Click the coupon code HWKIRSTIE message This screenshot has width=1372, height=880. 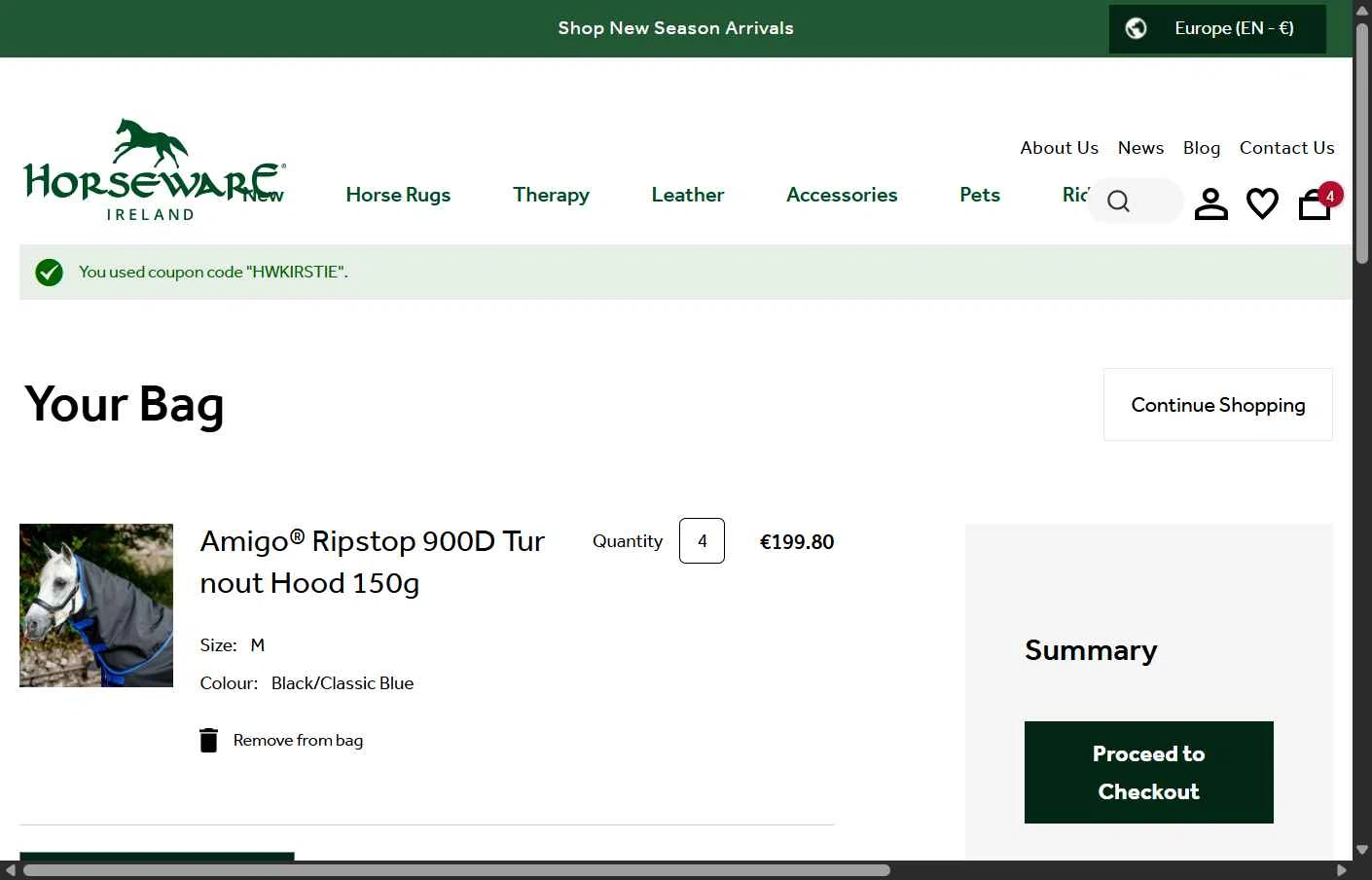click(x=213, y=273)
